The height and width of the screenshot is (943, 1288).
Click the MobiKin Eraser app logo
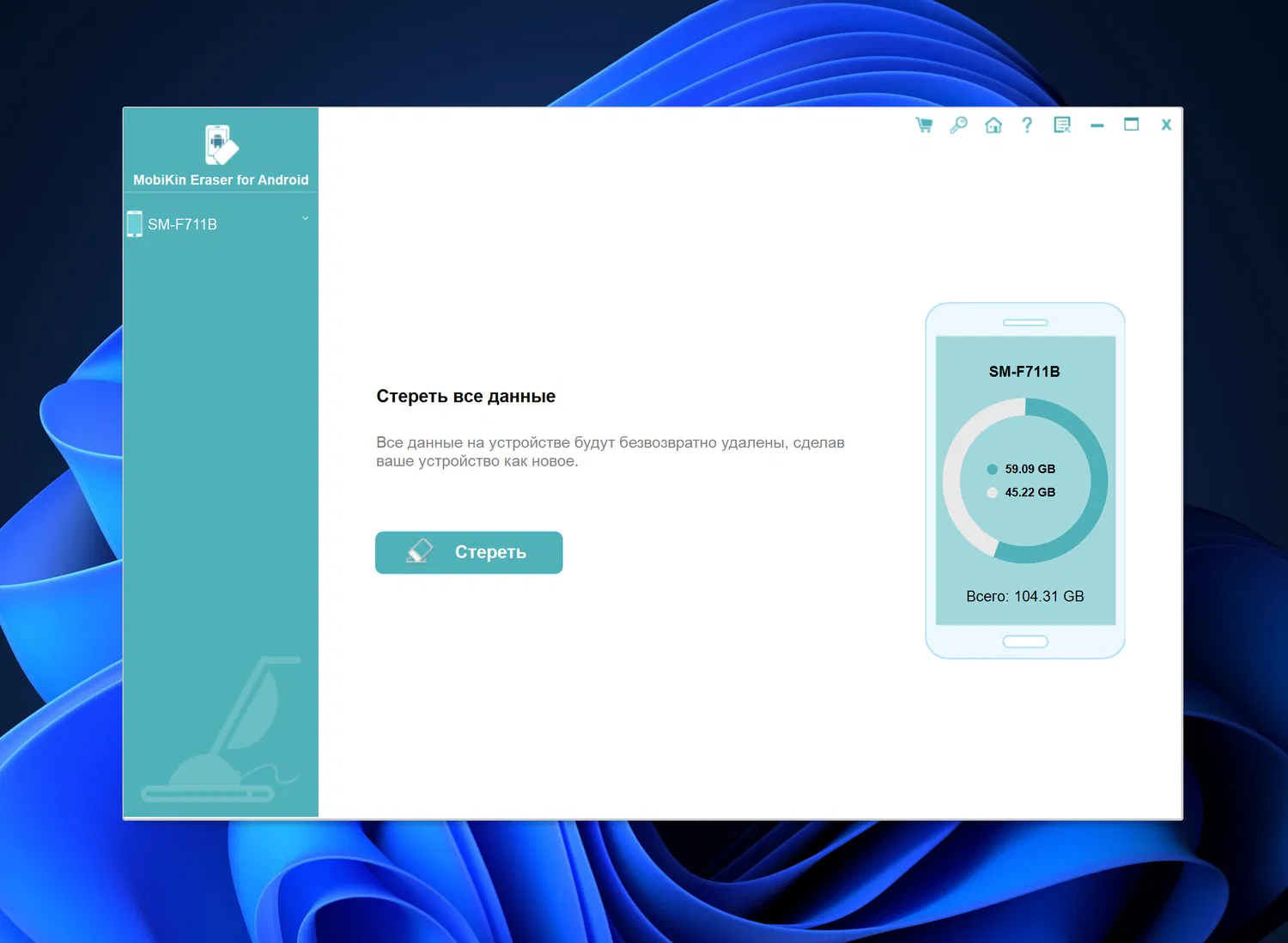click(221, 144)
